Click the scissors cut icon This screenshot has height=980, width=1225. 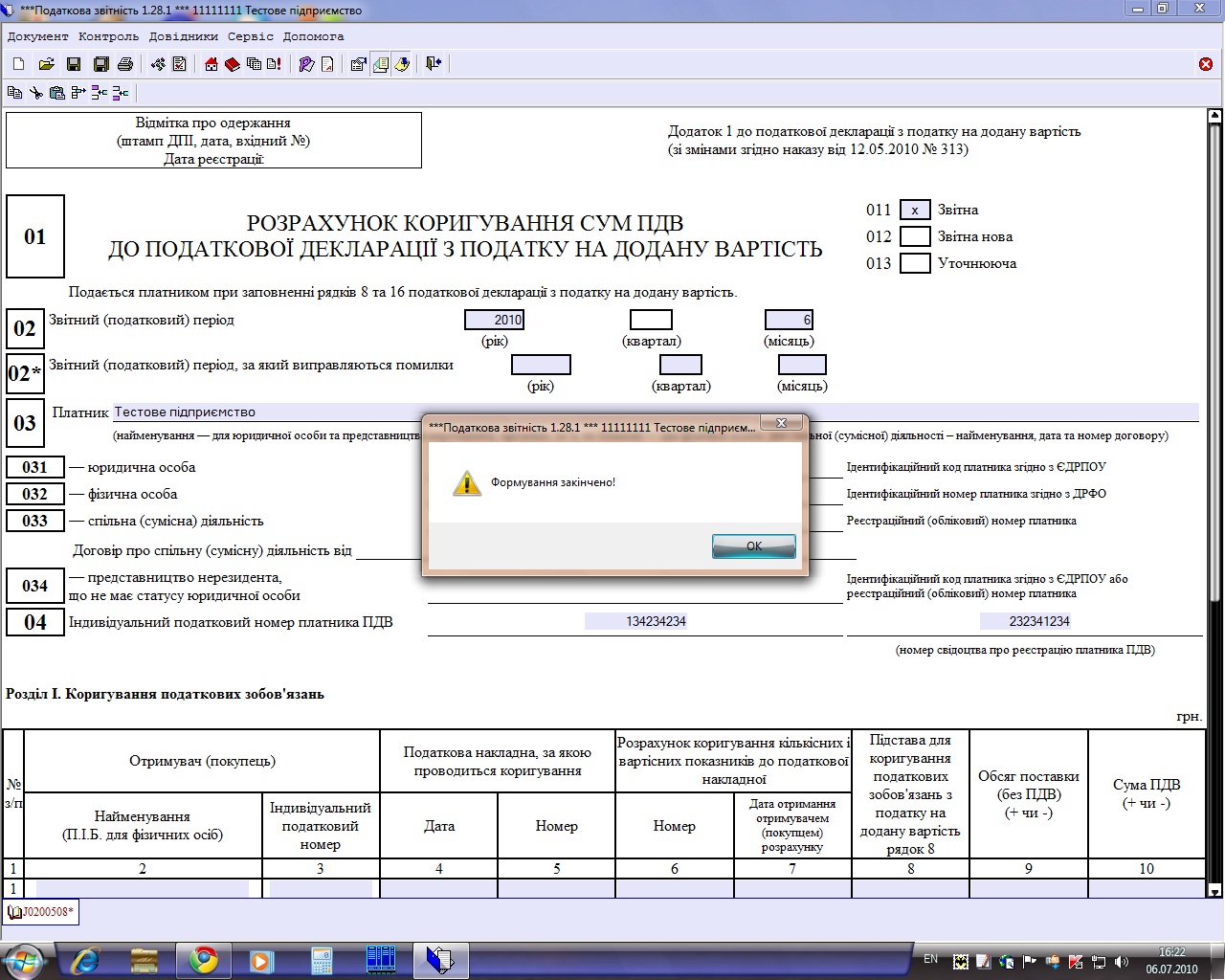click(35, 93)
